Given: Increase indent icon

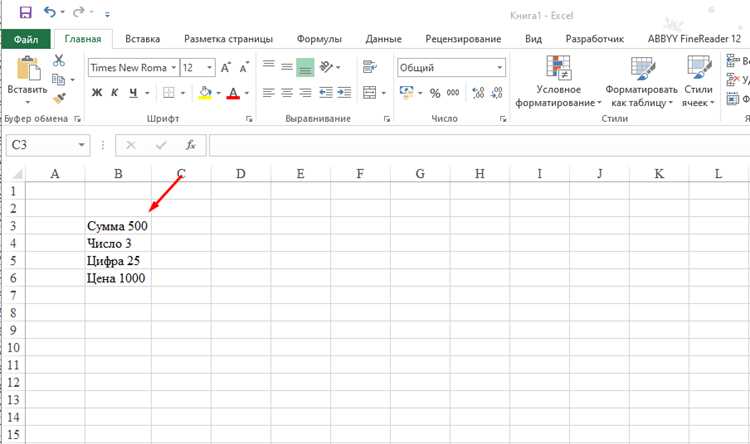Looking at the screenshot, I should pyautogui.click(x=344, y=92).
